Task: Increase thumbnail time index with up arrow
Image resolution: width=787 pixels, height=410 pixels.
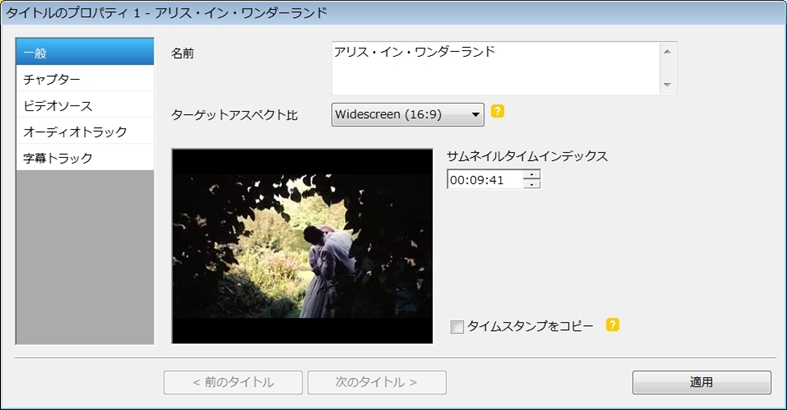Action: pyautogui.click(x=532, y=175)
